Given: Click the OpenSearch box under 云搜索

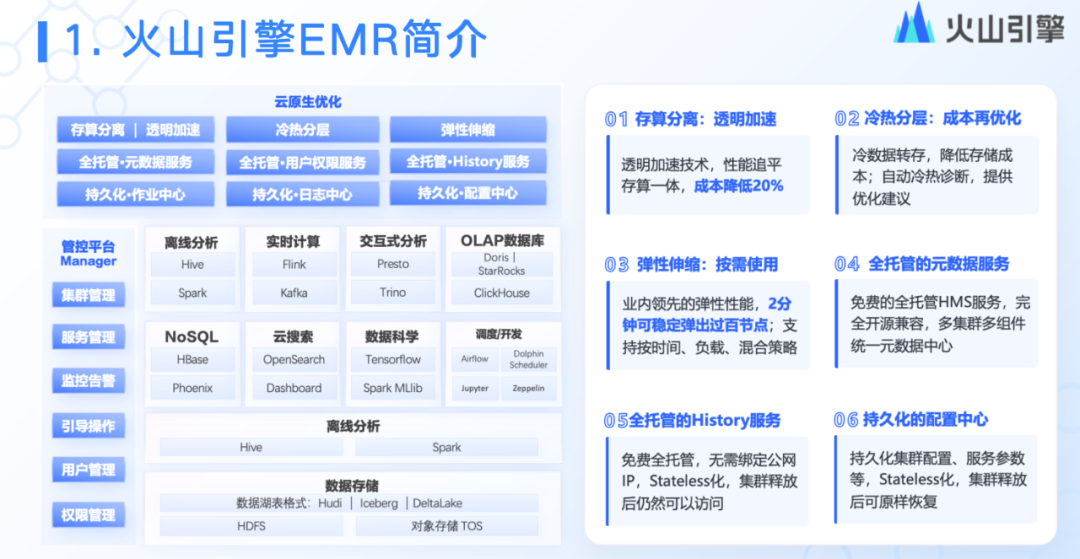Looking at the screenshot, I should (293, 359).
